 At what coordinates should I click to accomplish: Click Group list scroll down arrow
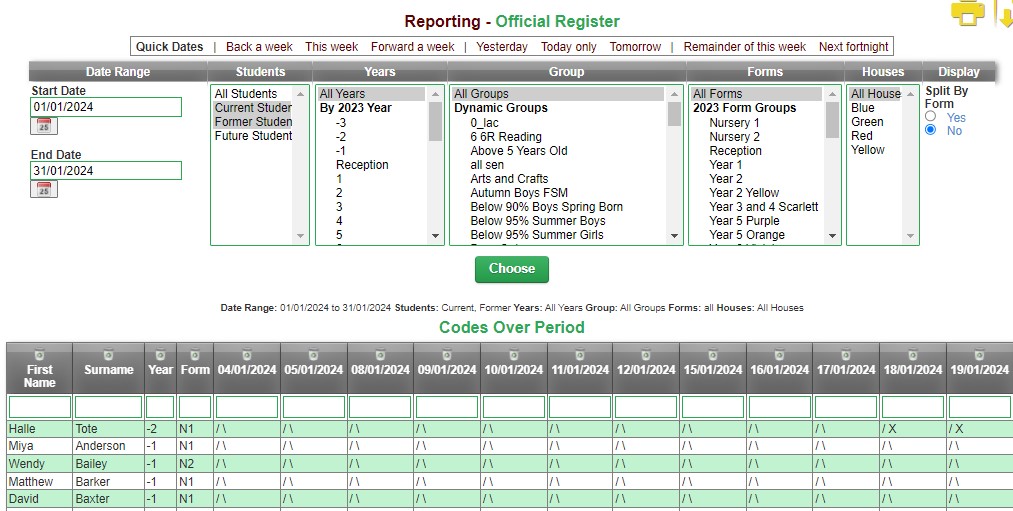point(674,236)
